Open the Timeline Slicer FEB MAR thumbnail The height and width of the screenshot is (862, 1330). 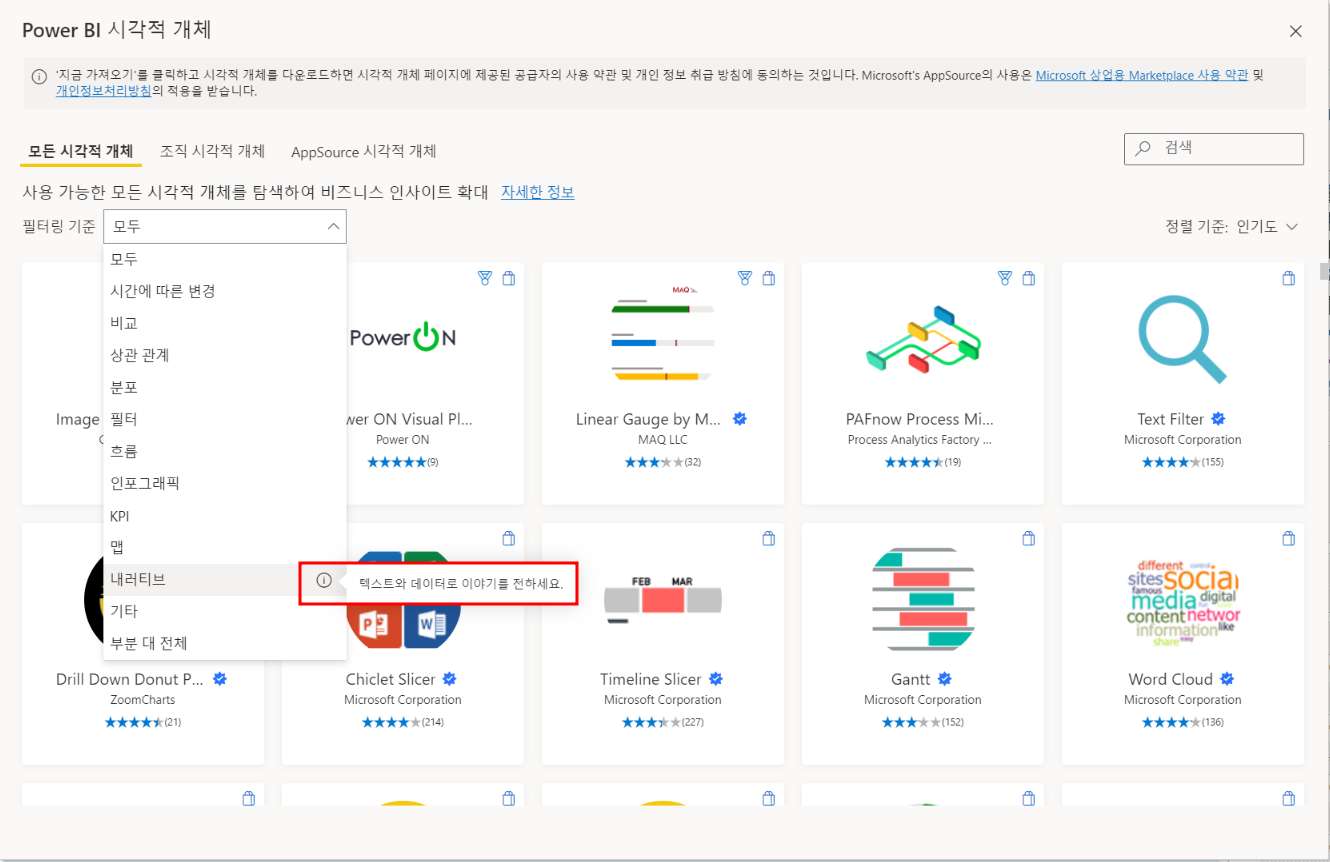click(x=663, y=599)
